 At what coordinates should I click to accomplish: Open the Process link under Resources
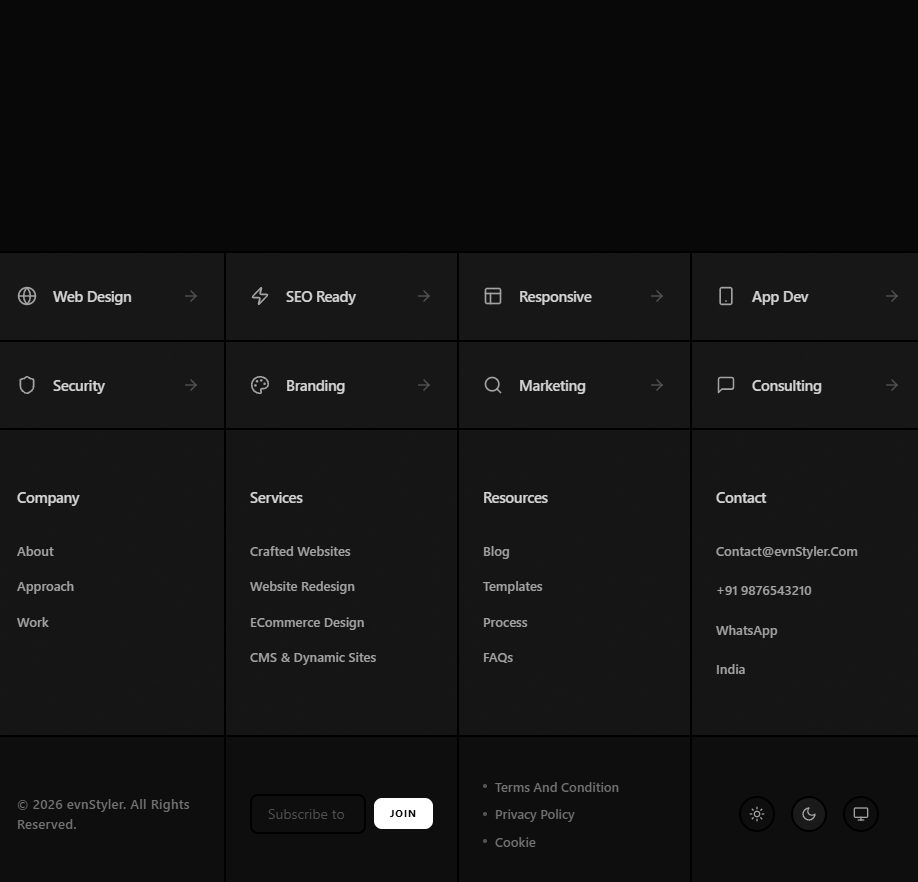point(505,622)
